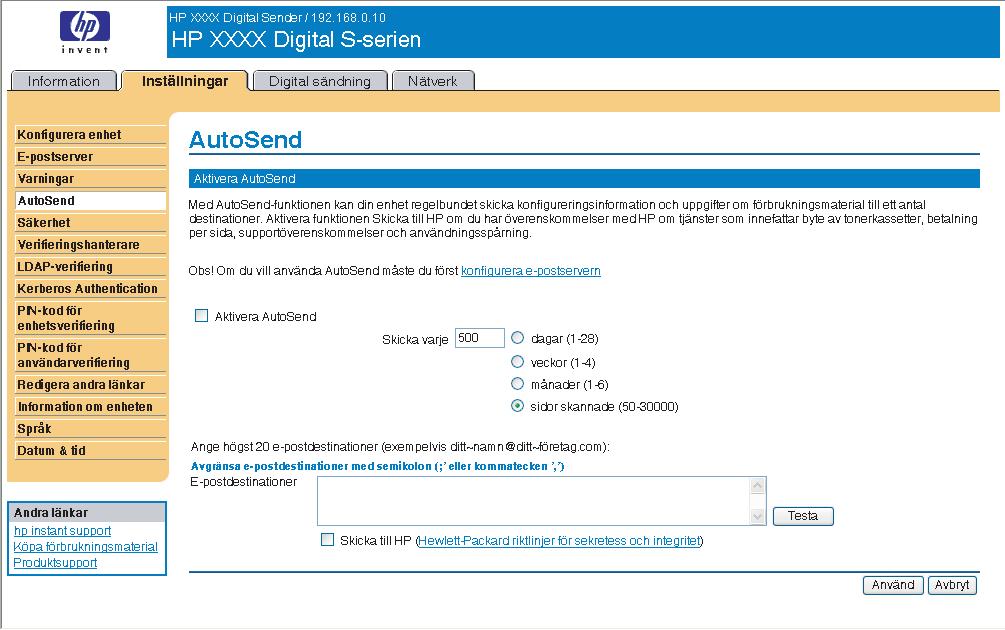Viewport: 1005px width, 630px height.
Task: Enable the Aktivera AutoSend checkbox
Action: click(x=201, y=315)
